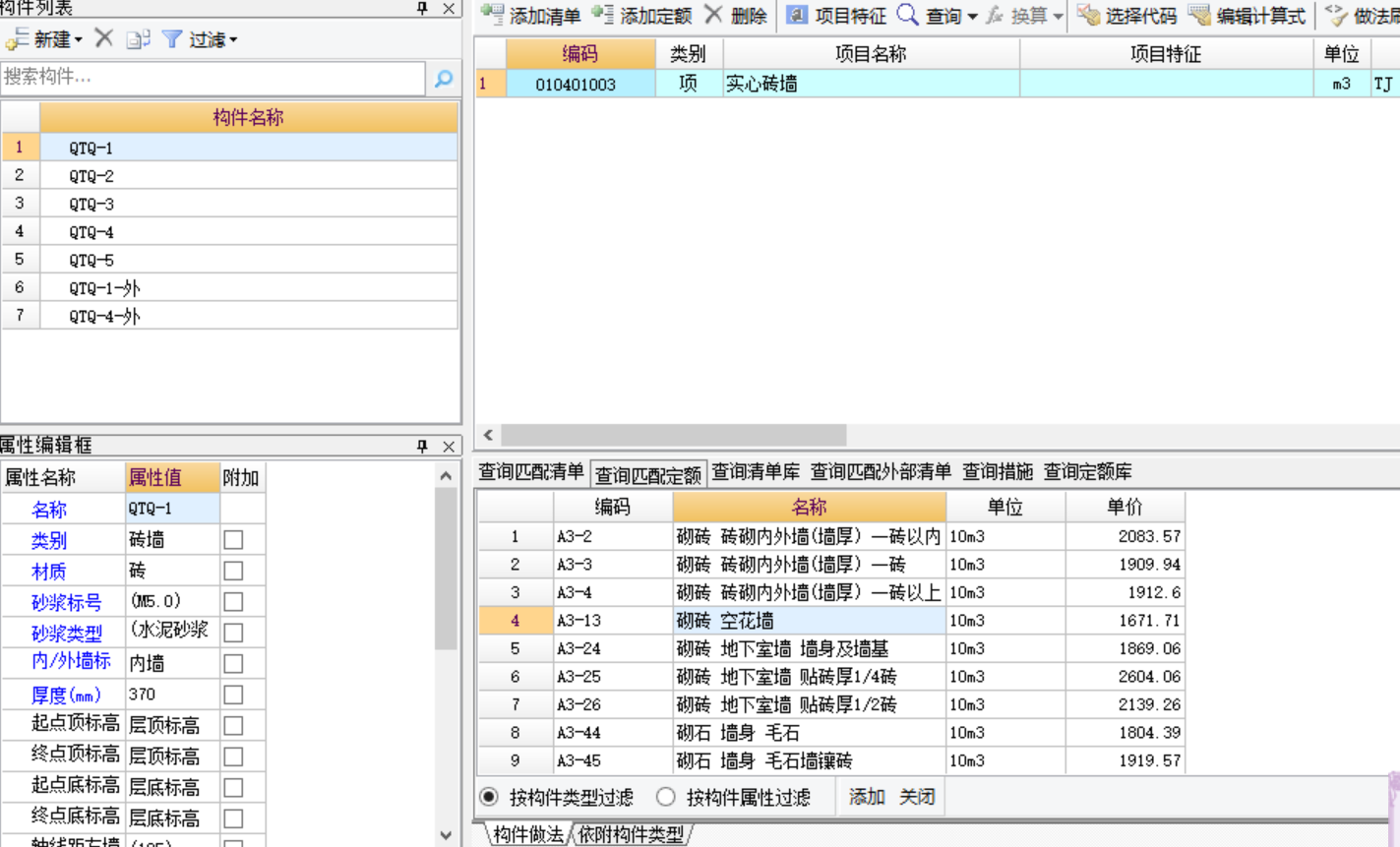Screen dimensions: 1400x847
Task: Pin the 属性编辑框 panel
Action: coord(422,446)
